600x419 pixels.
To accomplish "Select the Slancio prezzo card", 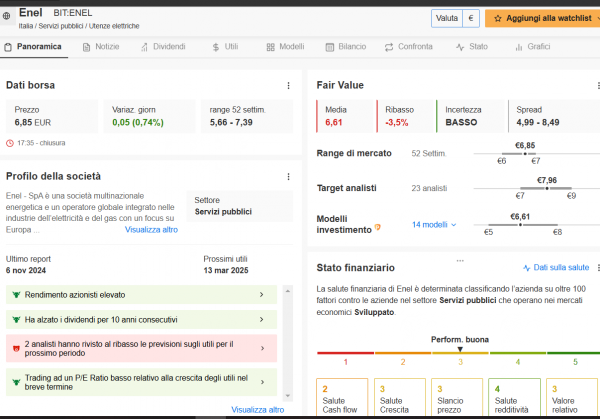I will point(457,397).
